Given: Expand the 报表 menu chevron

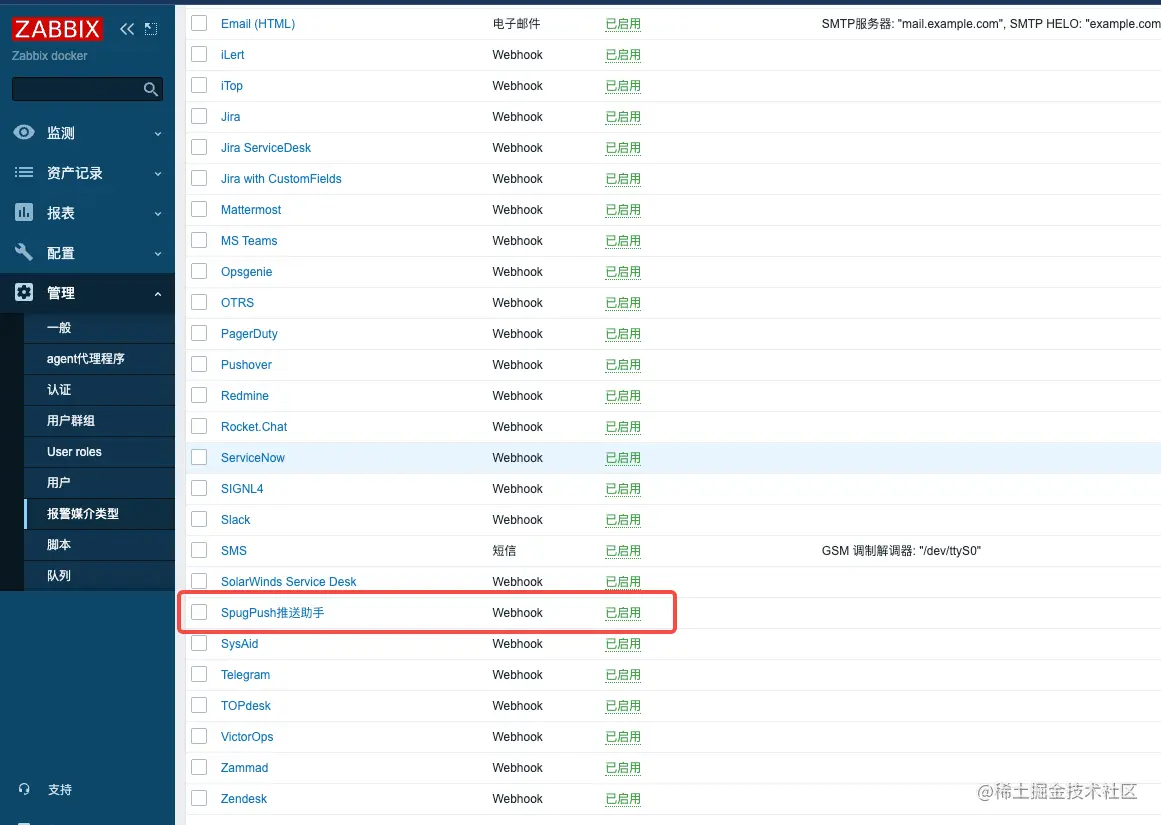Looking at the screenshot, I should tap(158, 214).
